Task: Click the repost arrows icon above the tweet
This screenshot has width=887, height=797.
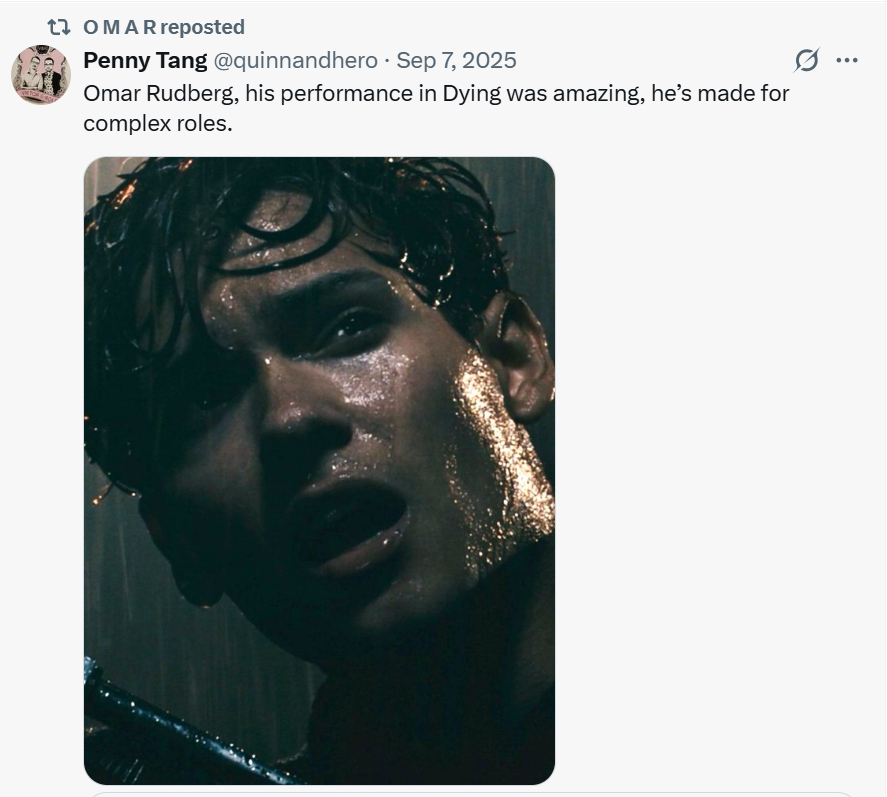Action: (58, 27)
